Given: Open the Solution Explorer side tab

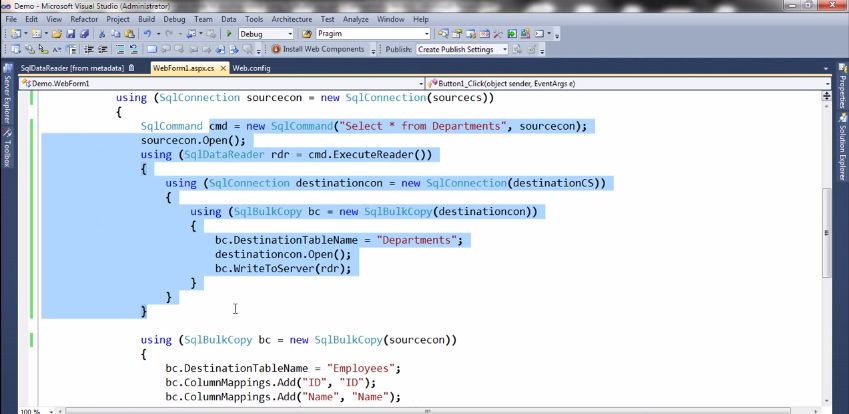Looking at the screenshot, I should (843, 147).
